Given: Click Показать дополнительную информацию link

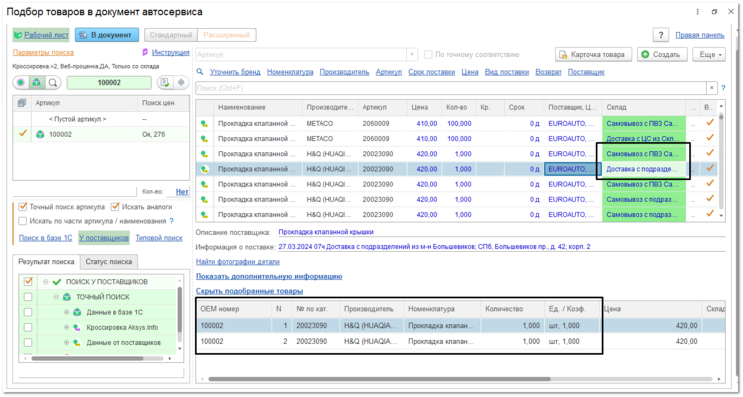Looking at the screenshot, I should coord(269,276).
